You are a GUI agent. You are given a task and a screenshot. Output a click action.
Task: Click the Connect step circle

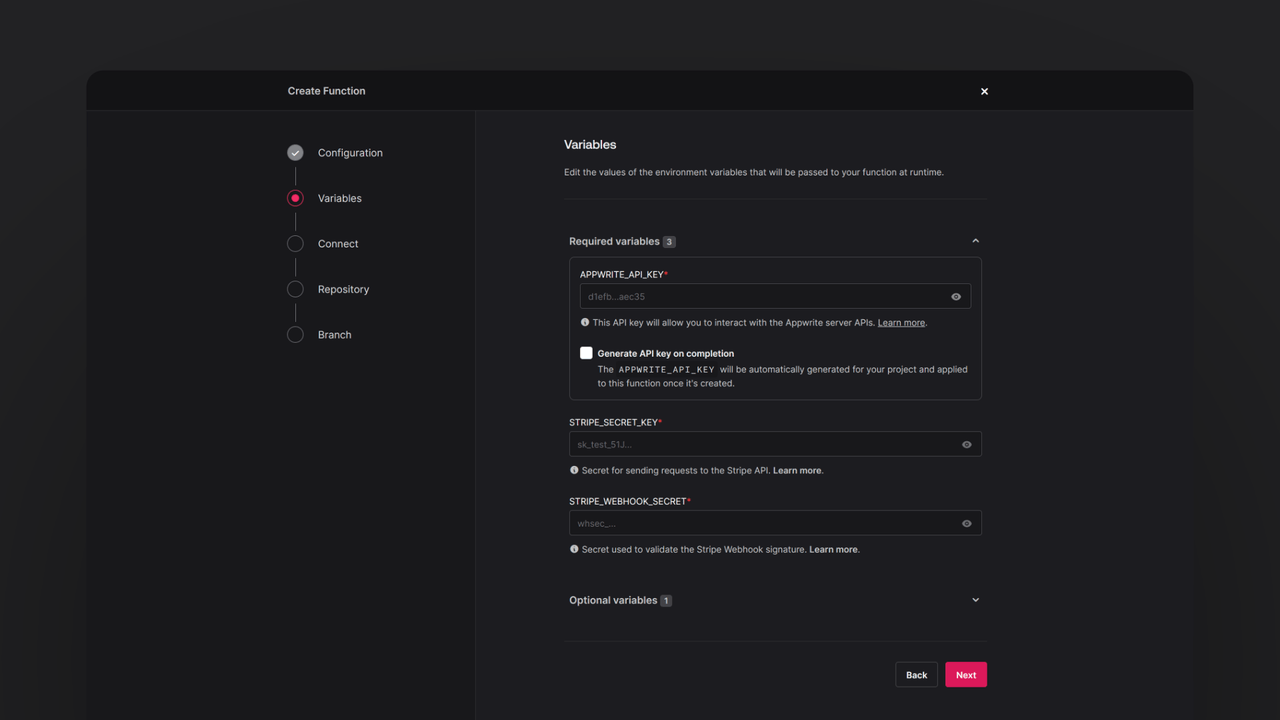tap(295, 244)
